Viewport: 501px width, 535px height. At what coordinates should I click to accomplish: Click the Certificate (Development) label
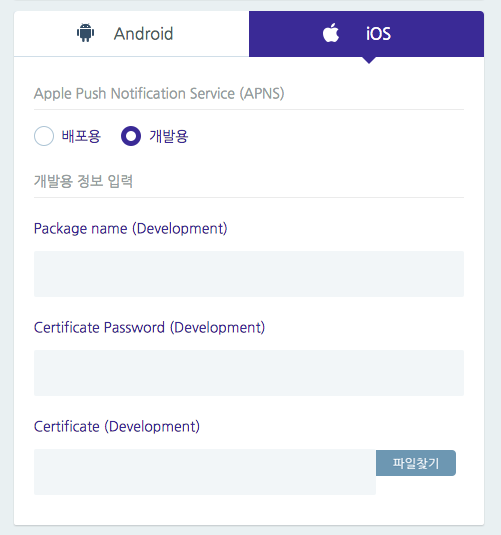coord(117,426)
